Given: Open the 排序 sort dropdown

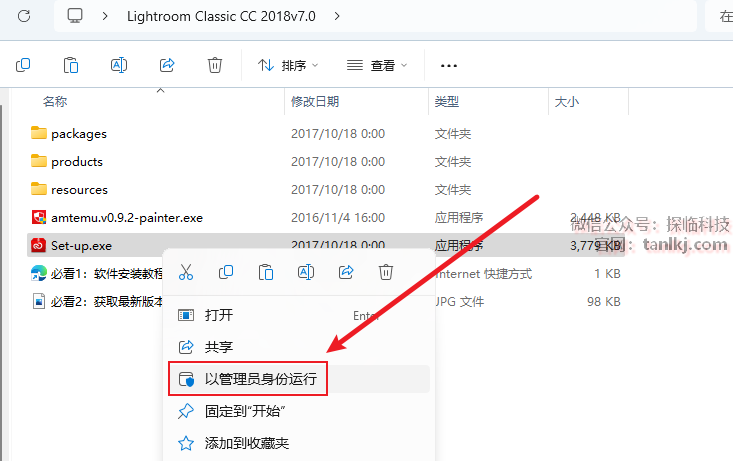Looking at the screenshot, I should 287,65.
